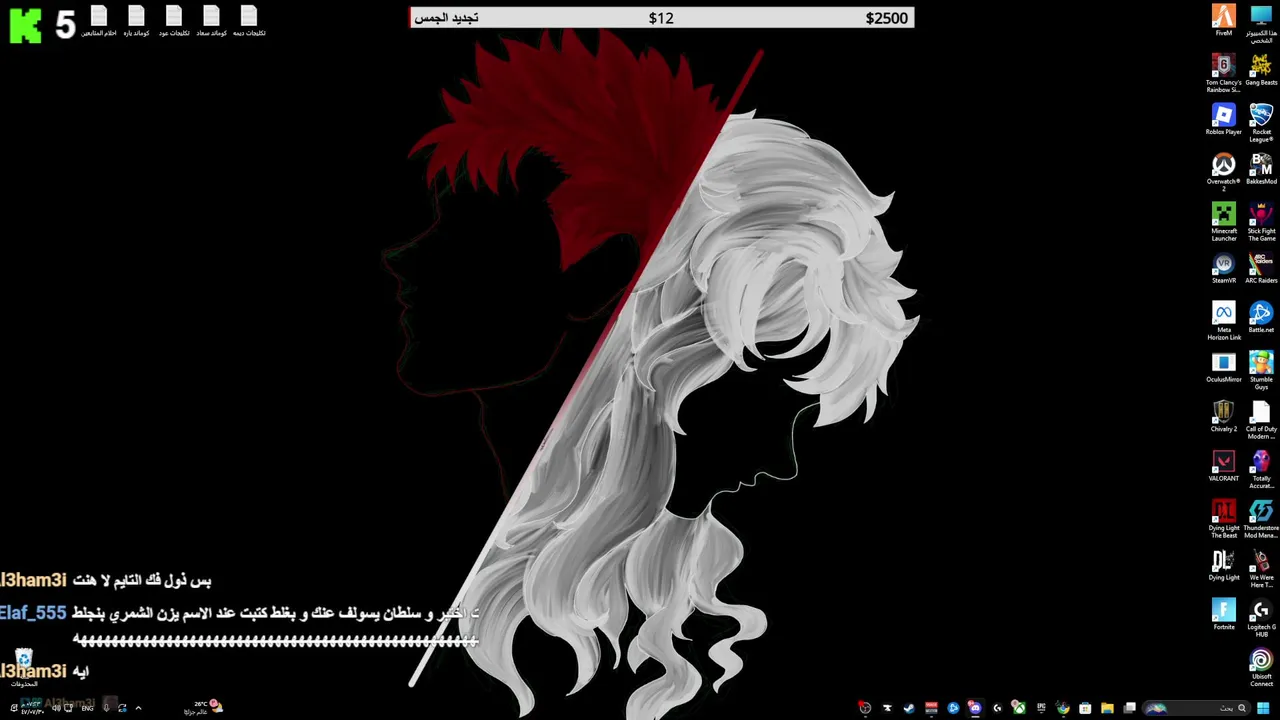This screenshot has height=720, width=1280.
Task: Launch Rocket League from the desktop
Action: pyautogui.click(x=1261, y=123)
